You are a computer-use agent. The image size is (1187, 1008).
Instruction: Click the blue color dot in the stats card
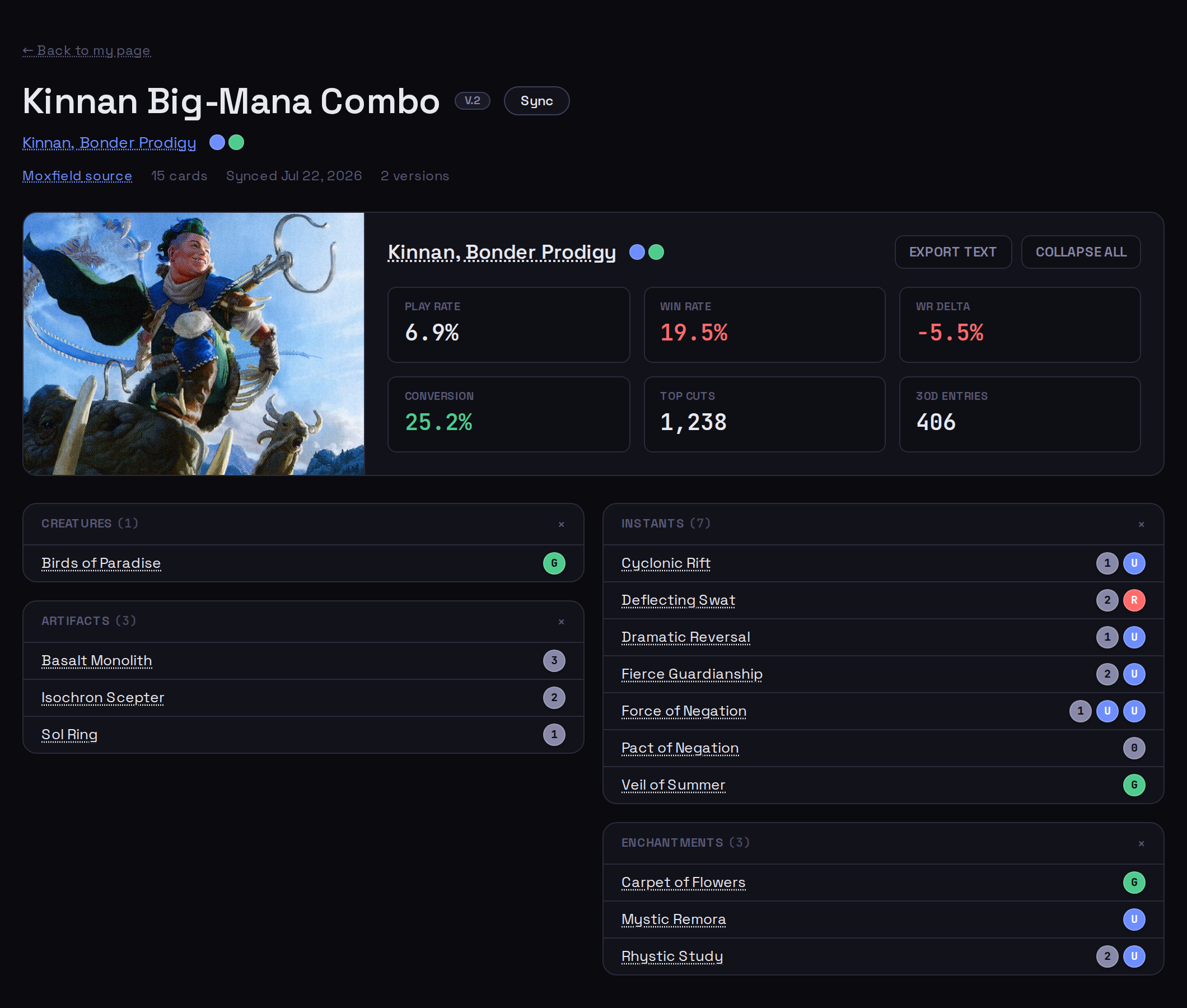(x=637, y=252)
